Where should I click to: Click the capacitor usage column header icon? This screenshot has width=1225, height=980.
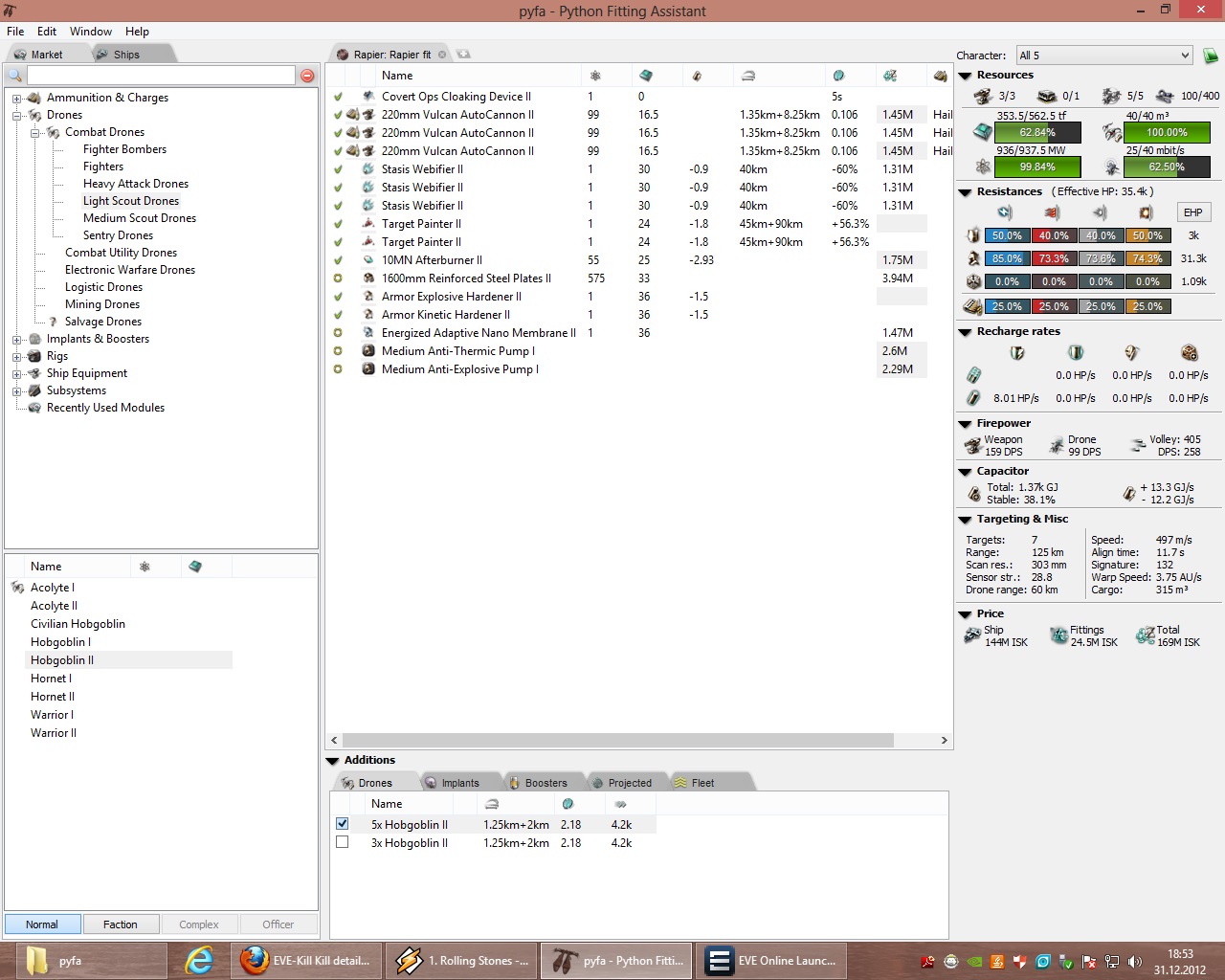[697, 76]
